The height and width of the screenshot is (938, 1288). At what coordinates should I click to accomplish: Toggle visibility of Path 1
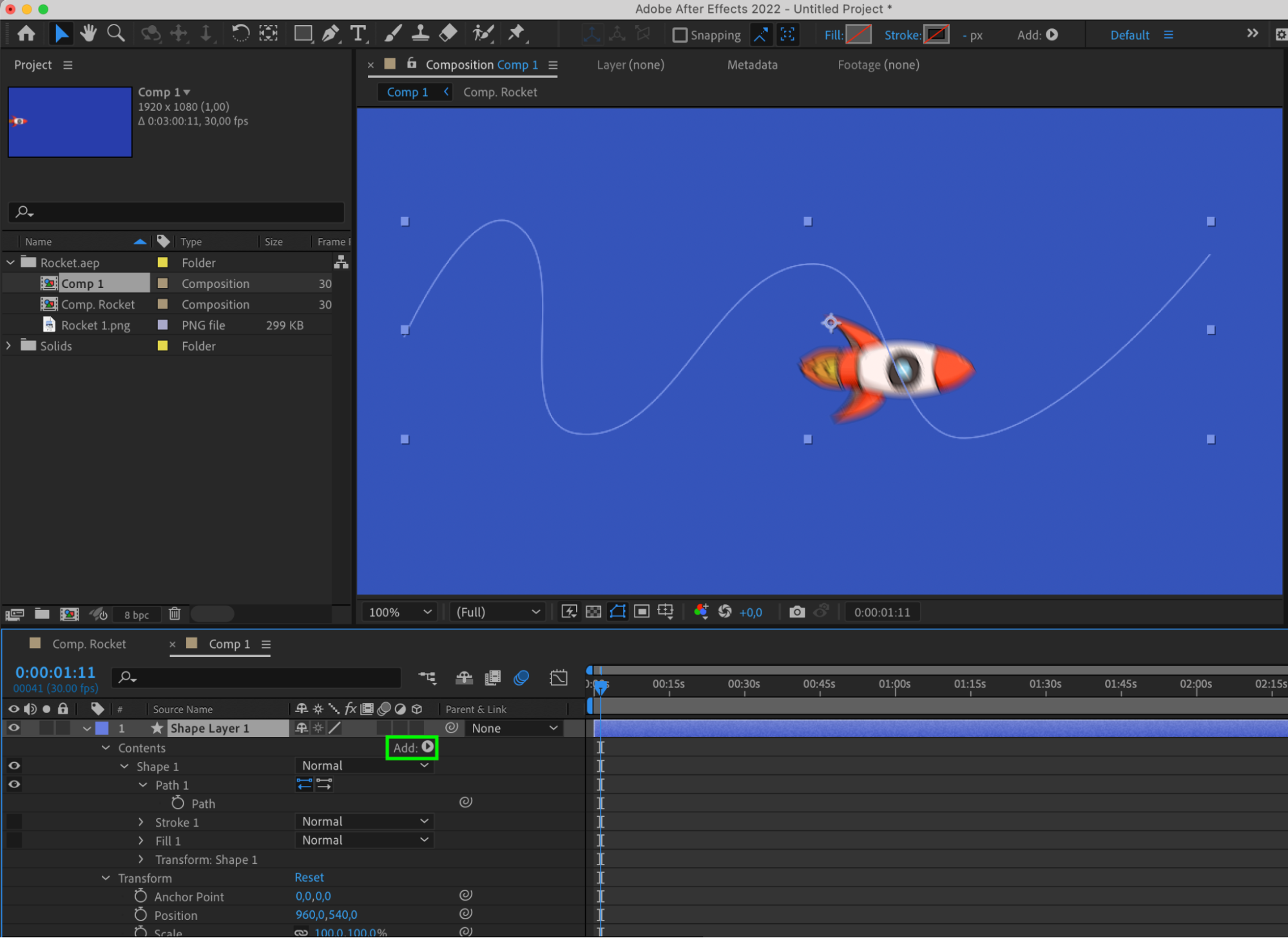pyautogui.click(x=14, y=785)
